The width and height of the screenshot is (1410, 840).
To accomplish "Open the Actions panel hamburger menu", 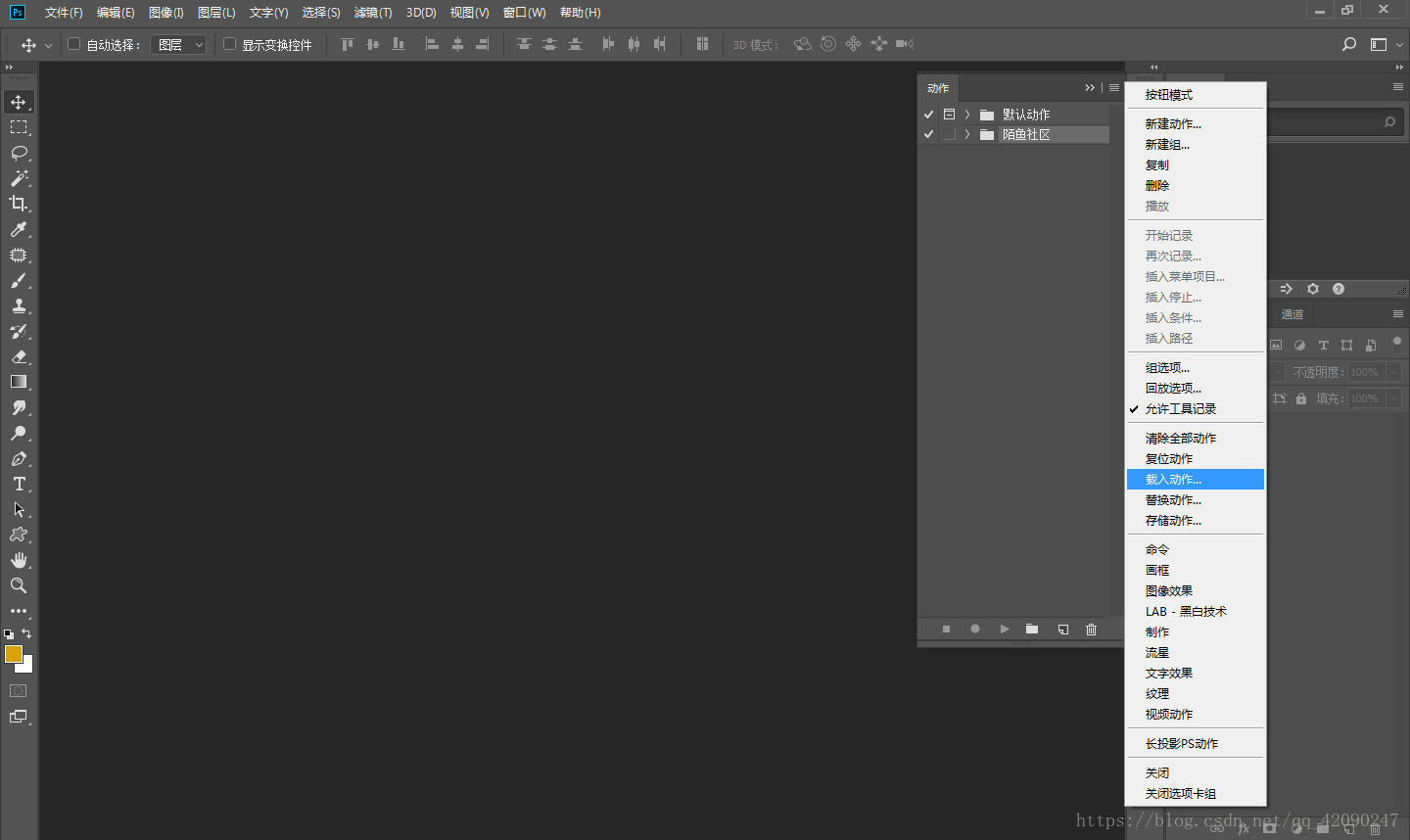I will (1114, 88).
